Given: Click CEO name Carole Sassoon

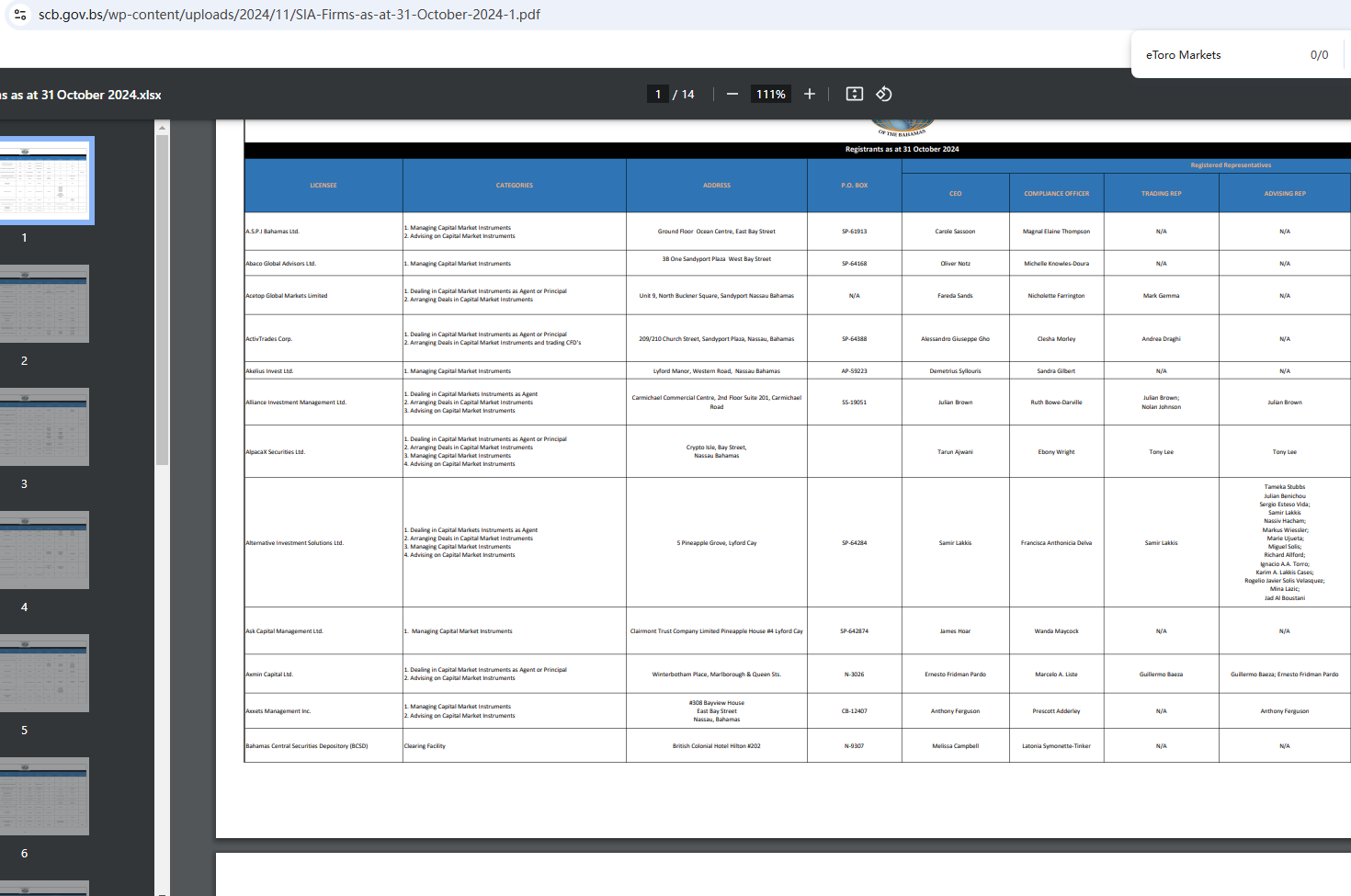Looking at the screenshot, I should point(955,232).
